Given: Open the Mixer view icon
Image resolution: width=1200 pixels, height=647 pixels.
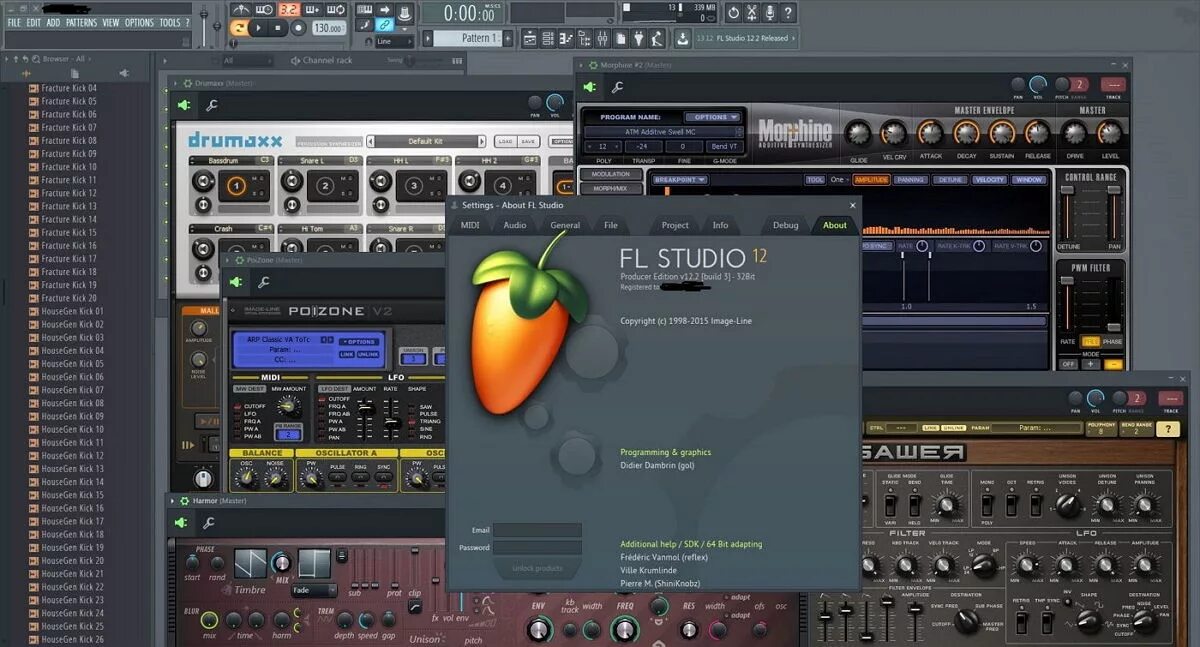Looking at the screenshot, I should 603,38.
